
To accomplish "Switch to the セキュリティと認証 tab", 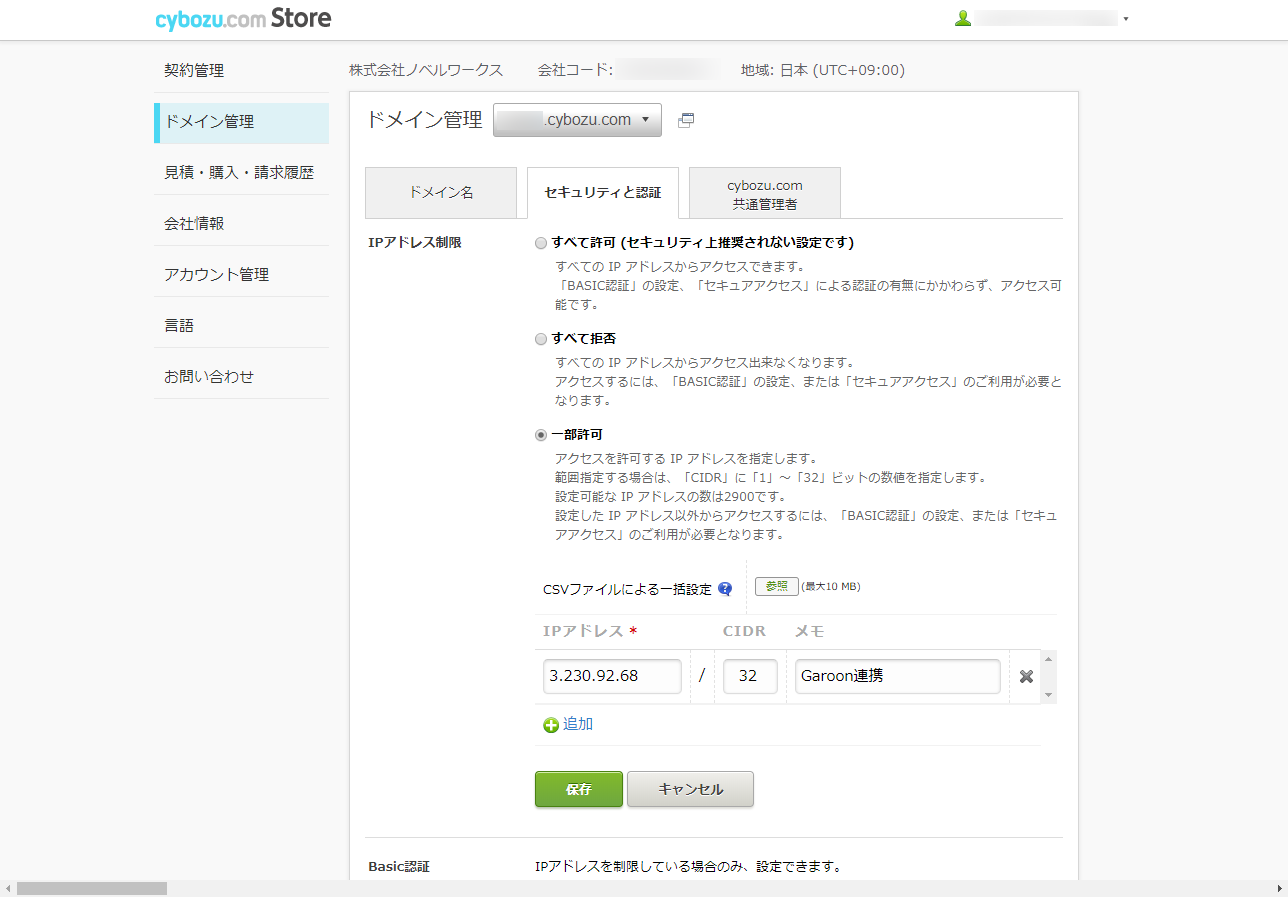I will pyautogui.click(x=603, y=192).
